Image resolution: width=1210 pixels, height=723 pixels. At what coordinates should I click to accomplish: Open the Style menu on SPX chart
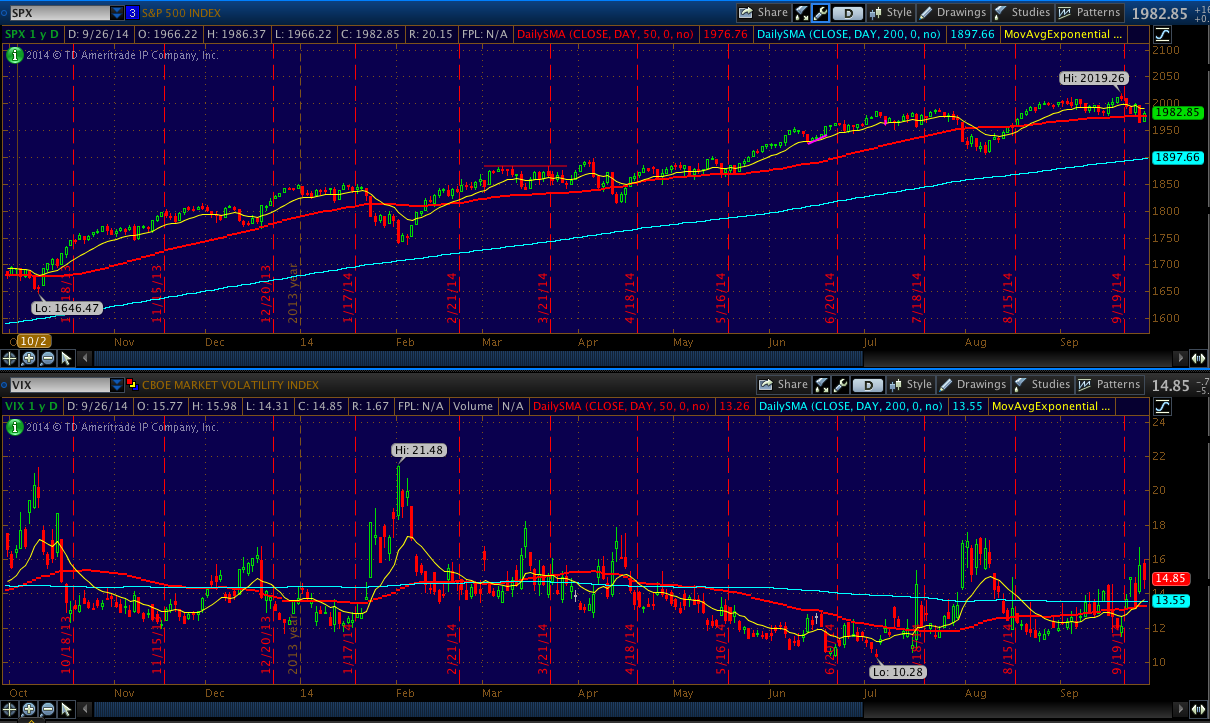(x=891, y=13)
